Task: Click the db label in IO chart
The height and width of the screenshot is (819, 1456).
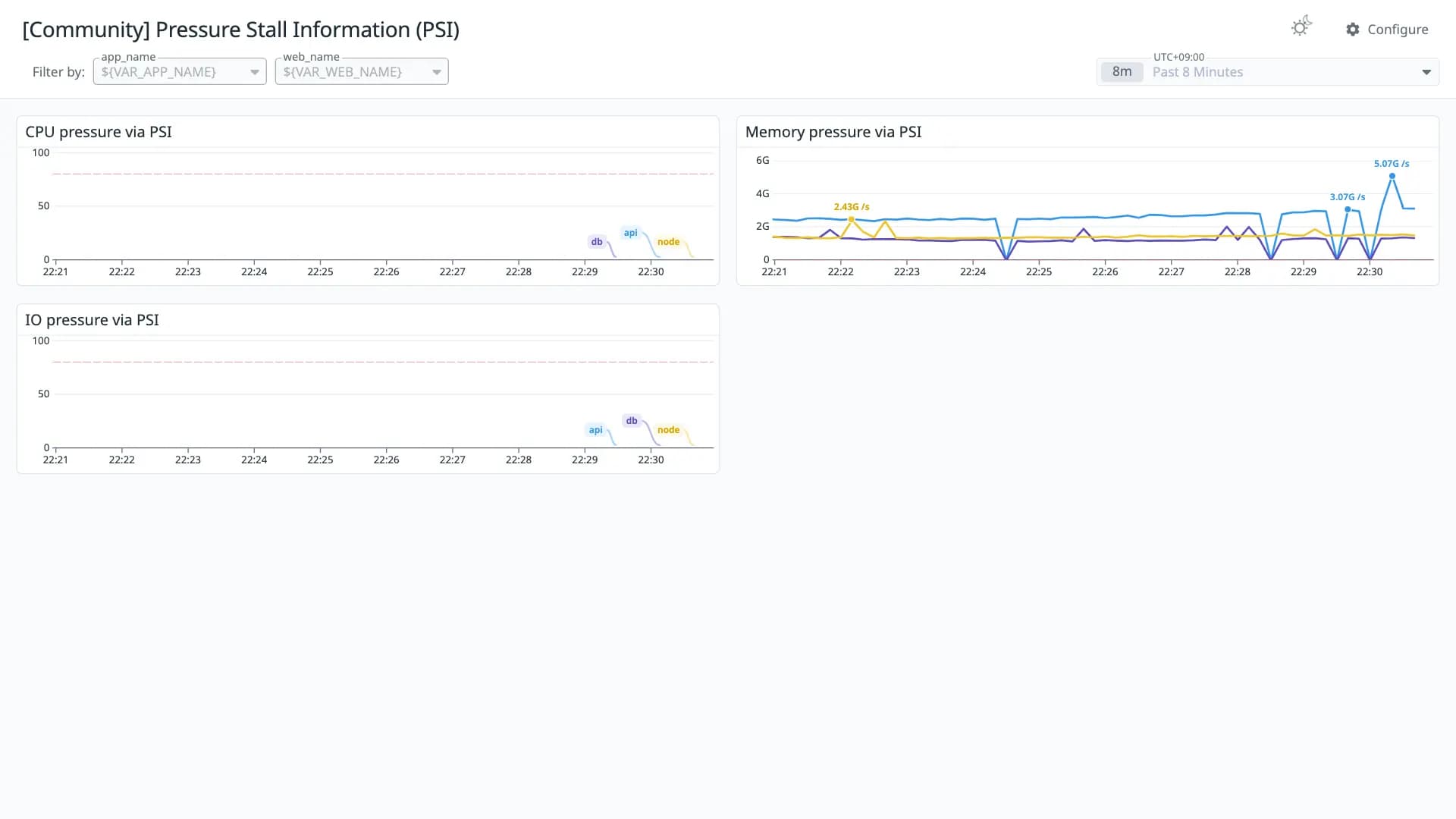Action: click(x=632, y=421)
